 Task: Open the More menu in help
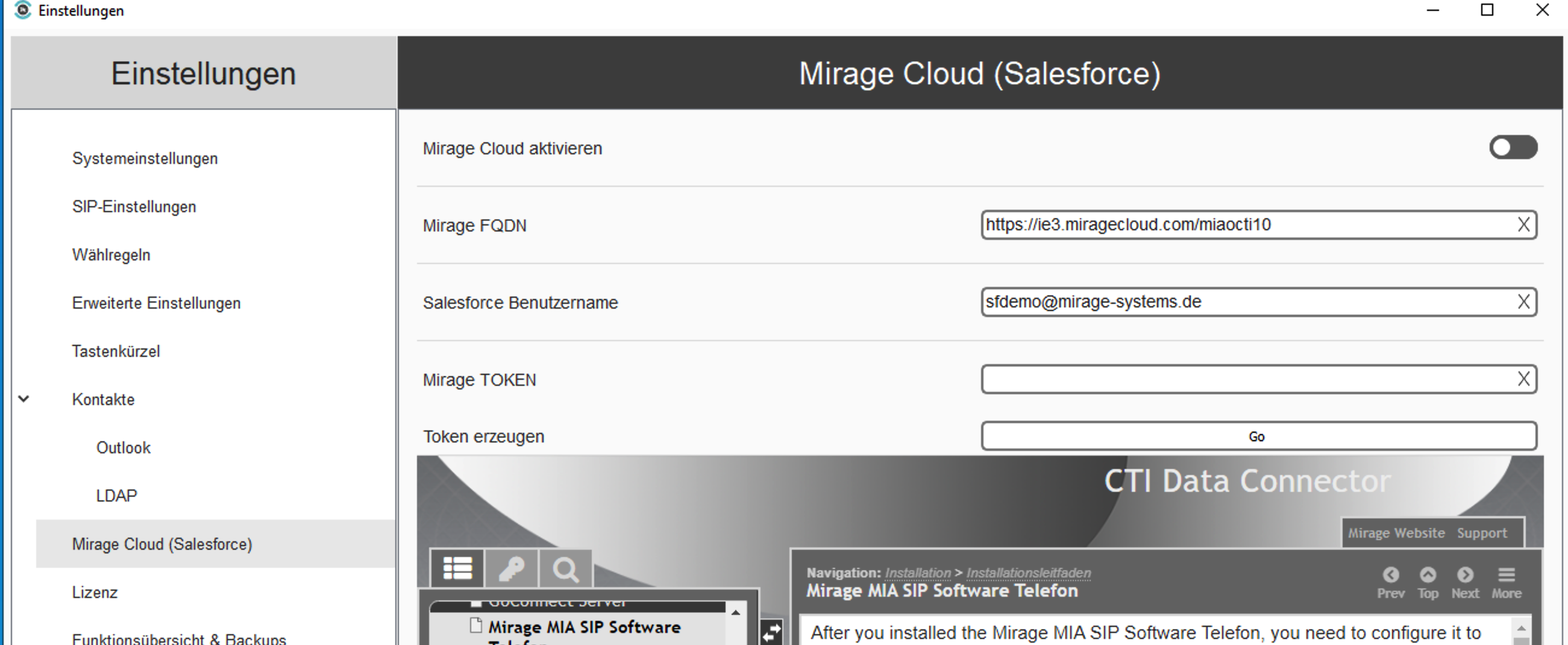[1506, 583]
